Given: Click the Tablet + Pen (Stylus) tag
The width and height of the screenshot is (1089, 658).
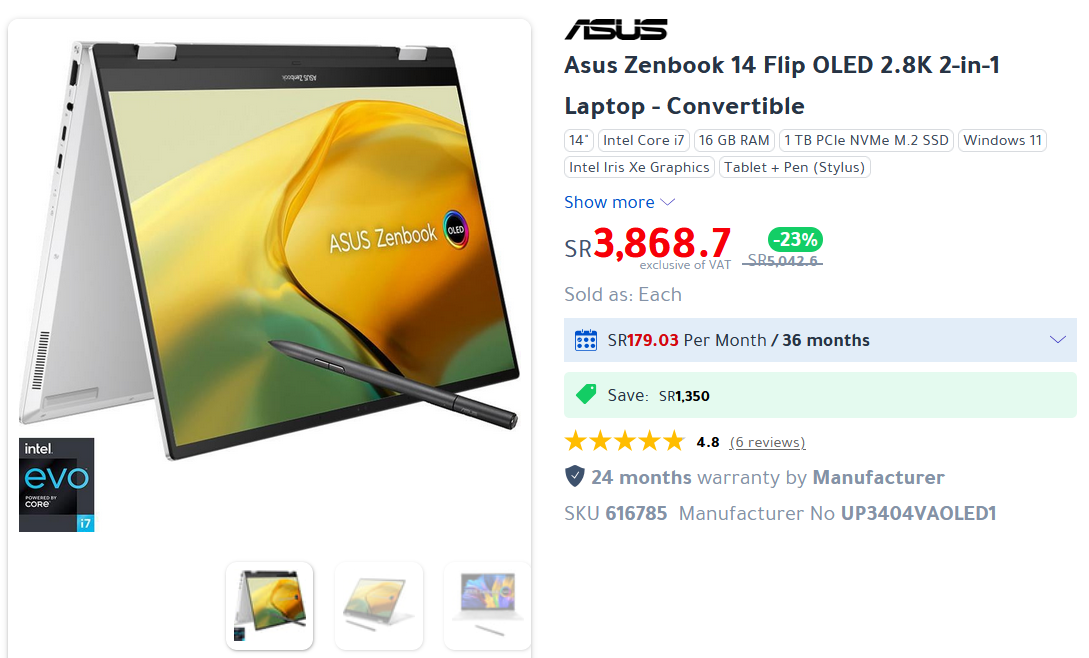Looking at the screenshot, I should 795,167.
